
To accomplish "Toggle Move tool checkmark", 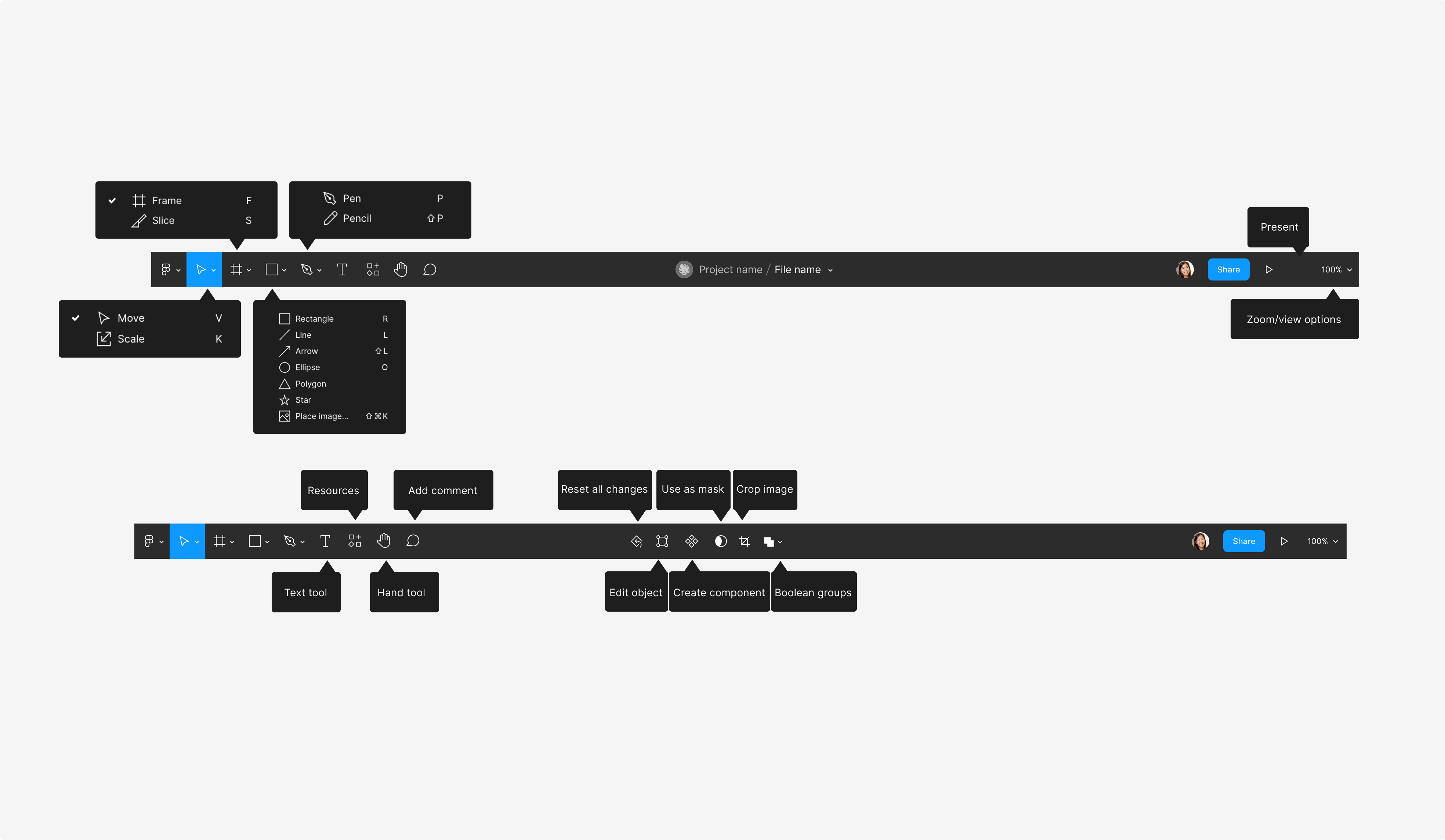I will click(77, 317).
